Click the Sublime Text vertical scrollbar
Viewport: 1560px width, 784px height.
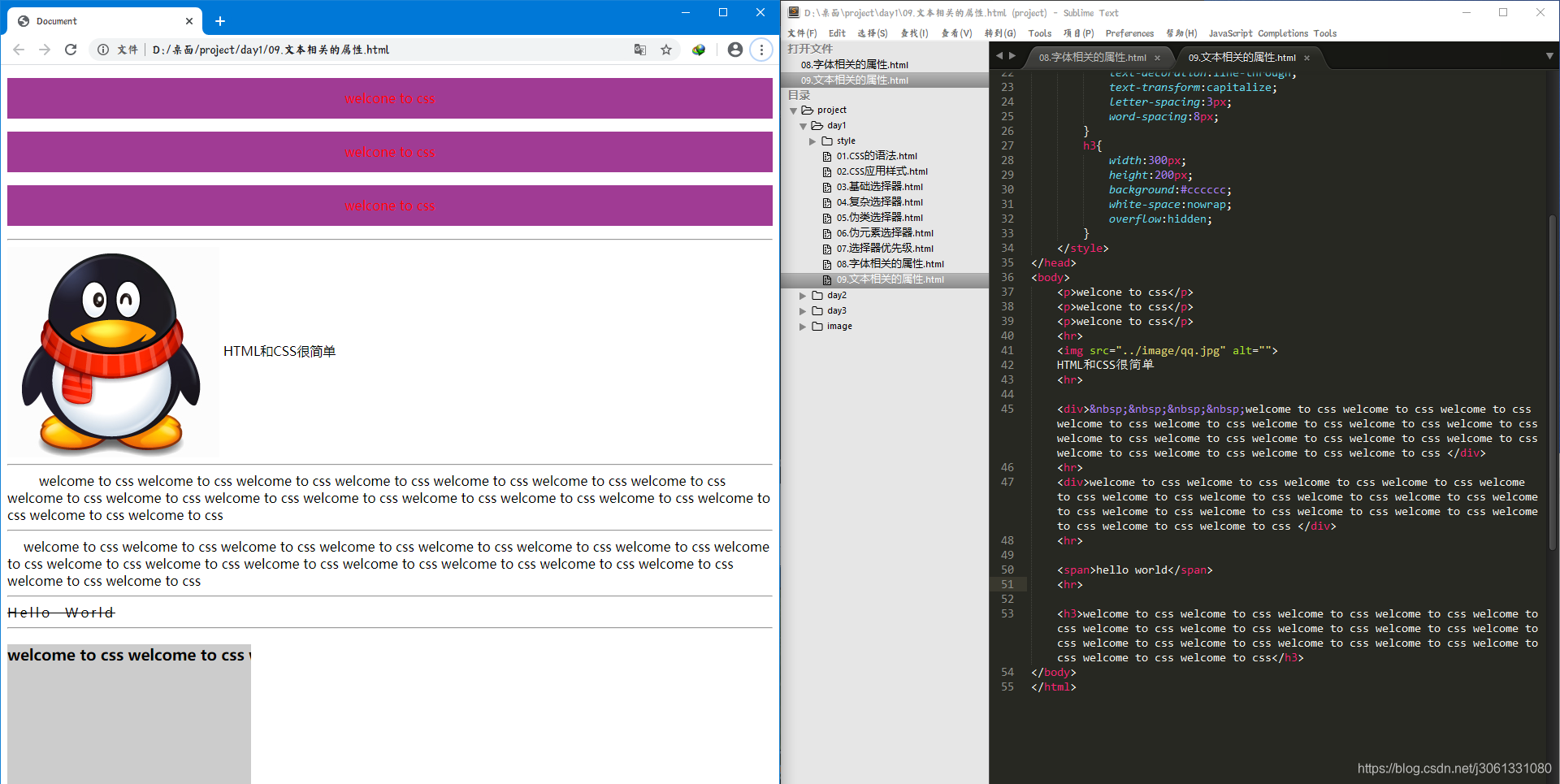1552,382
